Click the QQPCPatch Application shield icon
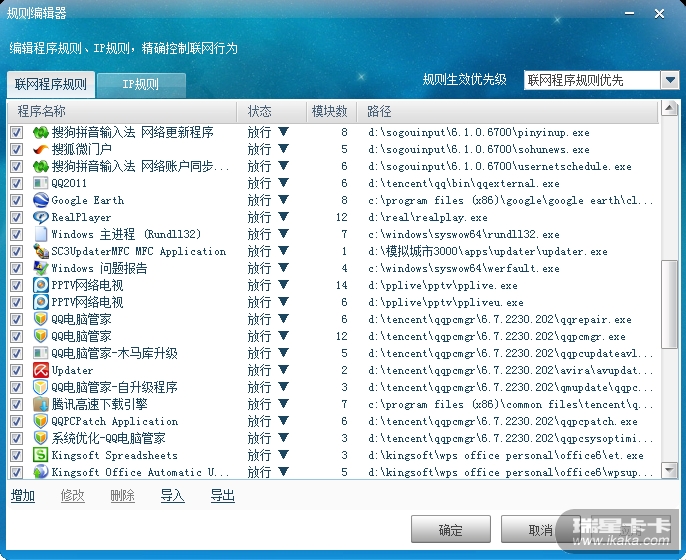Screen dimensions: 686x560 41,421
